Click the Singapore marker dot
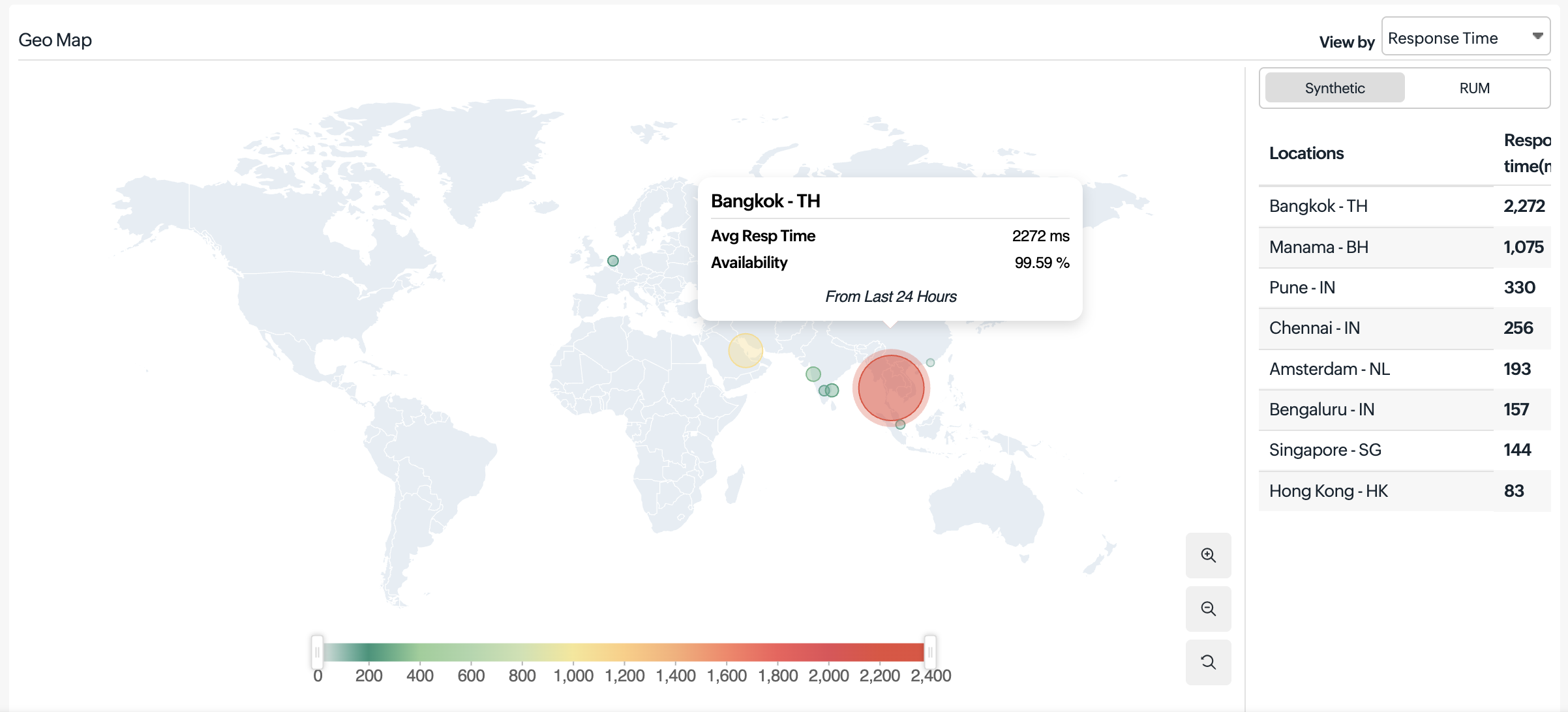The width and height of the screenshot is (1568, 712). click(900, 424)
